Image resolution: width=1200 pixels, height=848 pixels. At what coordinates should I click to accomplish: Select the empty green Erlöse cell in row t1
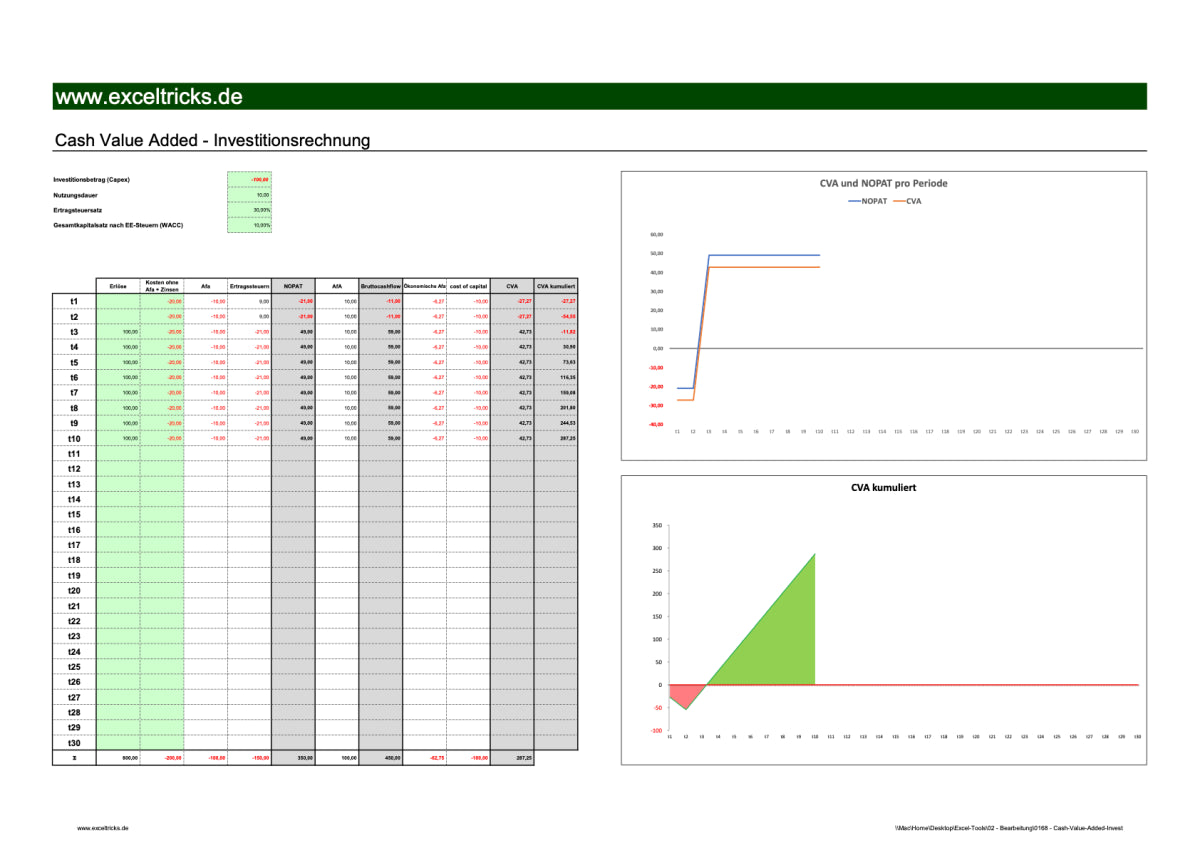(118, 301)
